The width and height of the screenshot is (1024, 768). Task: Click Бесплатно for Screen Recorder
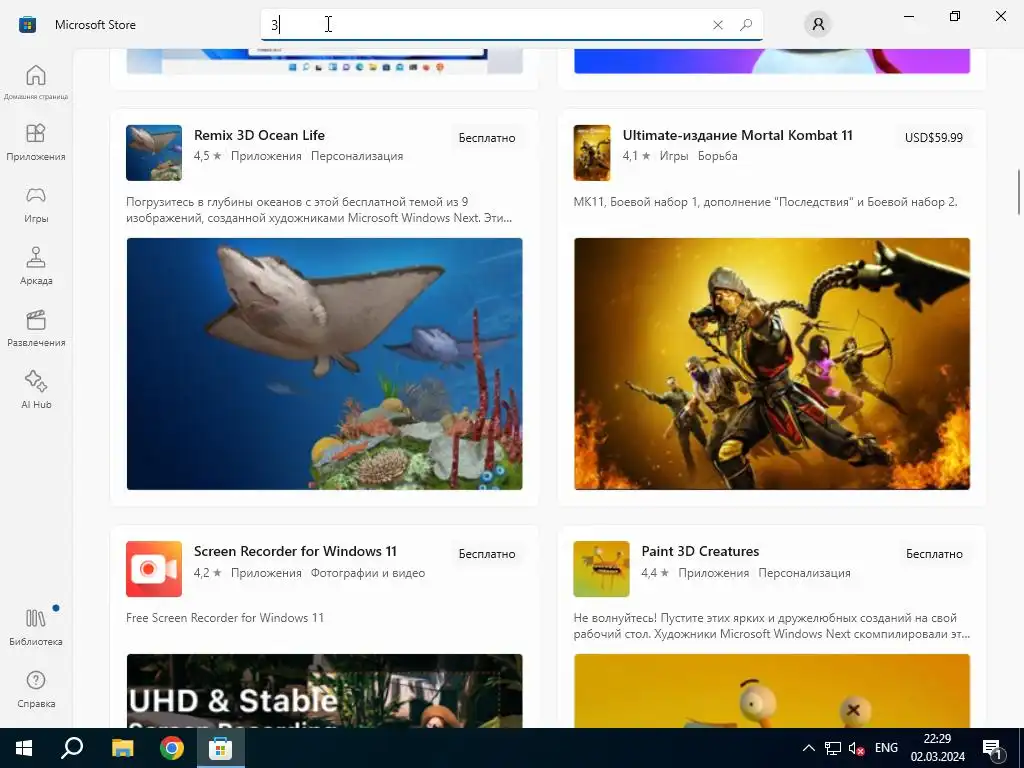(x=487, y=554)
